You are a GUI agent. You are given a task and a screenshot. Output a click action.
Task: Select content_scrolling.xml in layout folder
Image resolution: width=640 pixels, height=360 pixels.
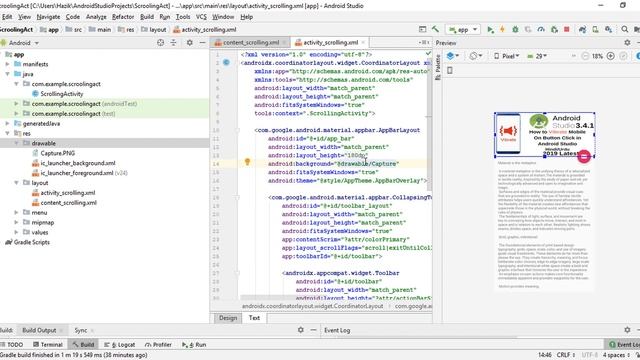tap(69, 202)
